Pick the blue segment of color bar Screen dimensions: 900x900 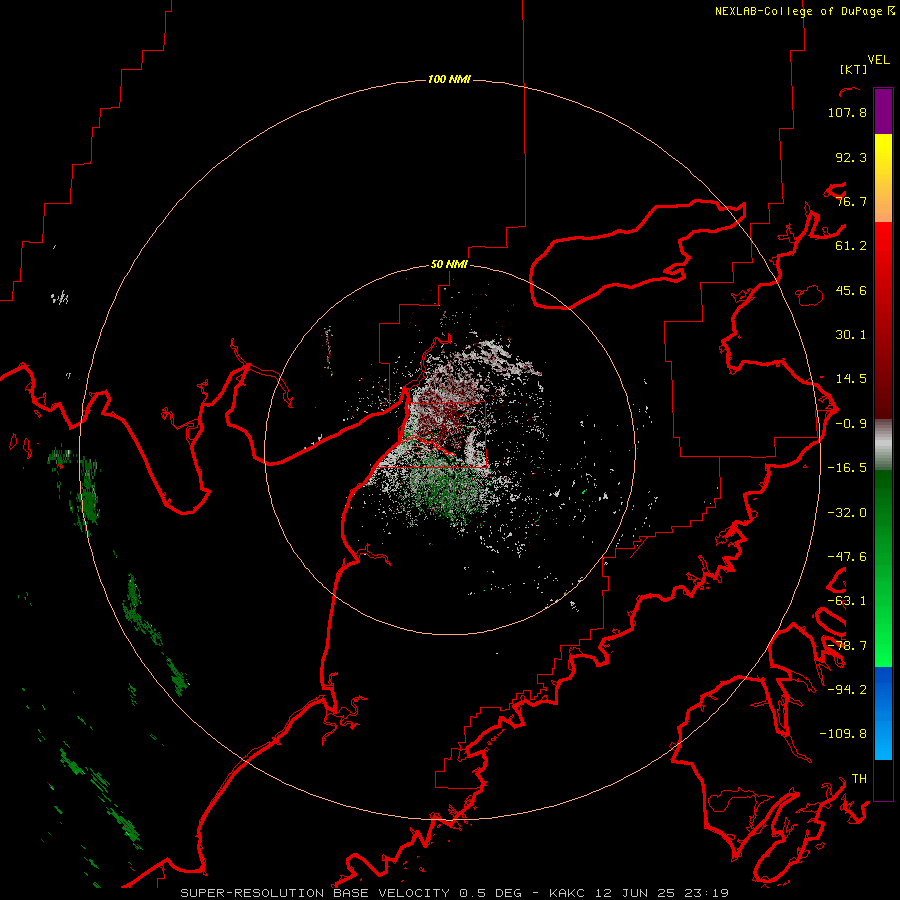883,713
